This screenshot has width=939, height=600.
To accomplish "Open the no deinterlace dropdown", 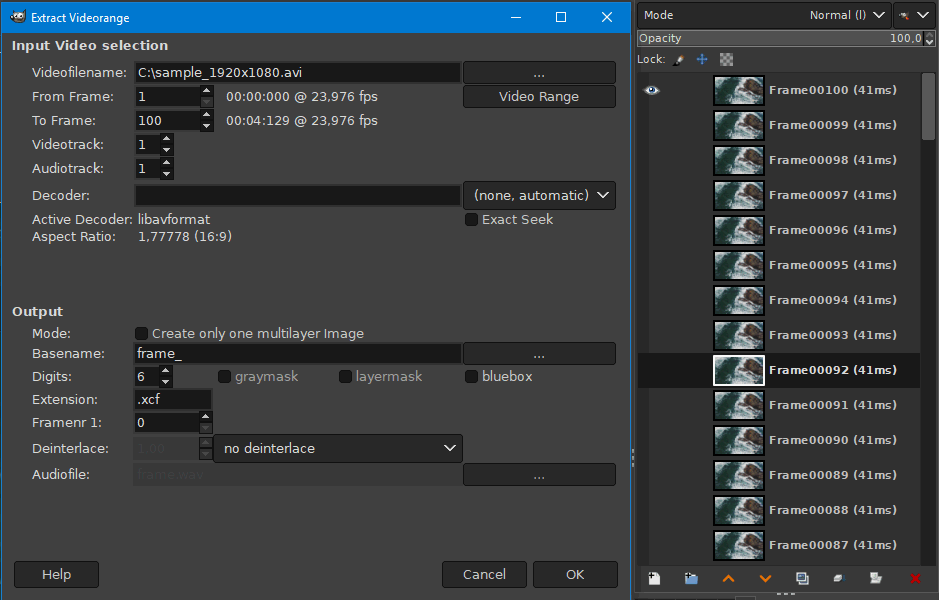I will point(338,449).
